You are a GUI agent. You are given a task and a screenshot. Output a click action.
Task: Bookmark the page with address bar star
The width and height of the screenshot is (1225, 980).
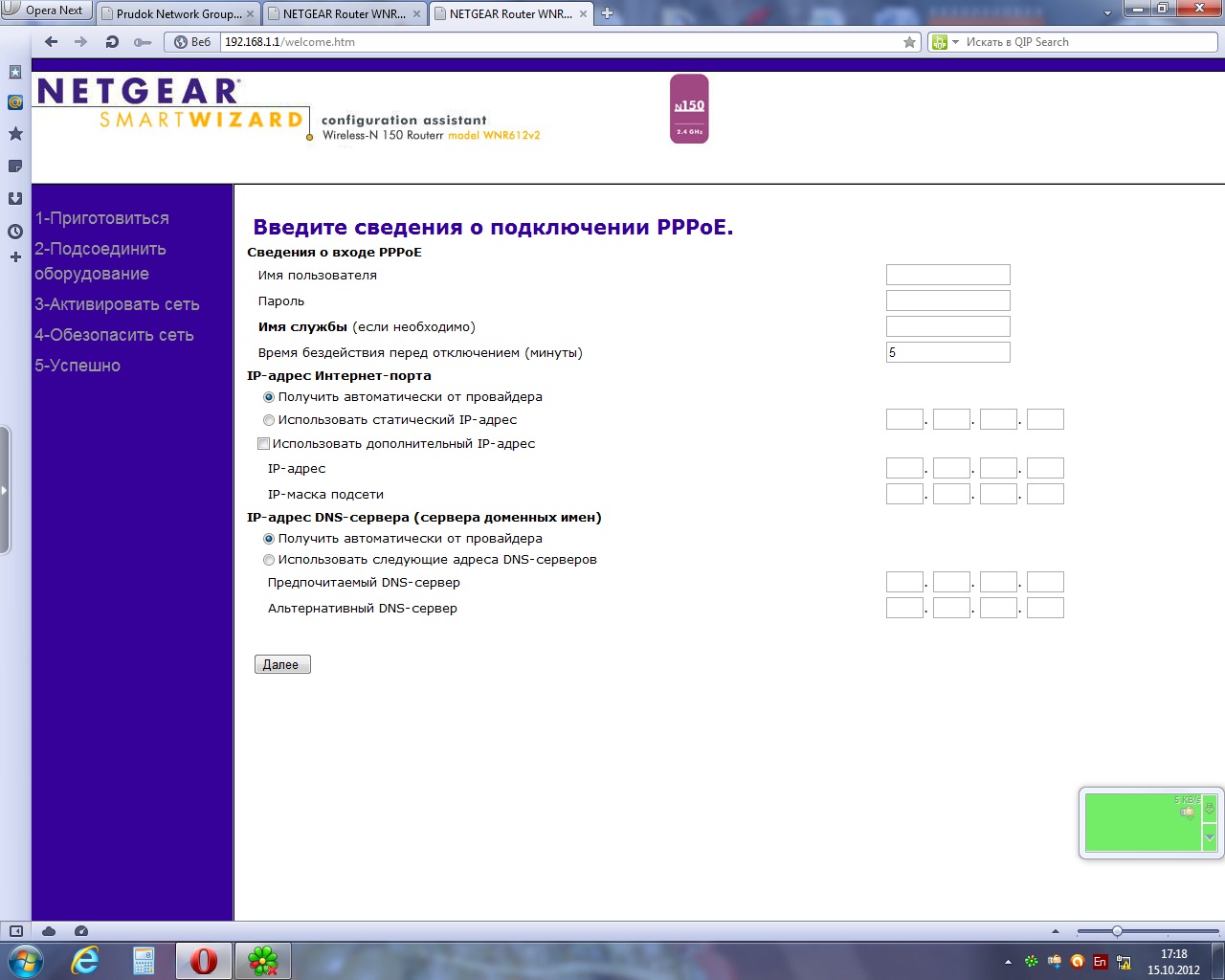tap(909, 42)
